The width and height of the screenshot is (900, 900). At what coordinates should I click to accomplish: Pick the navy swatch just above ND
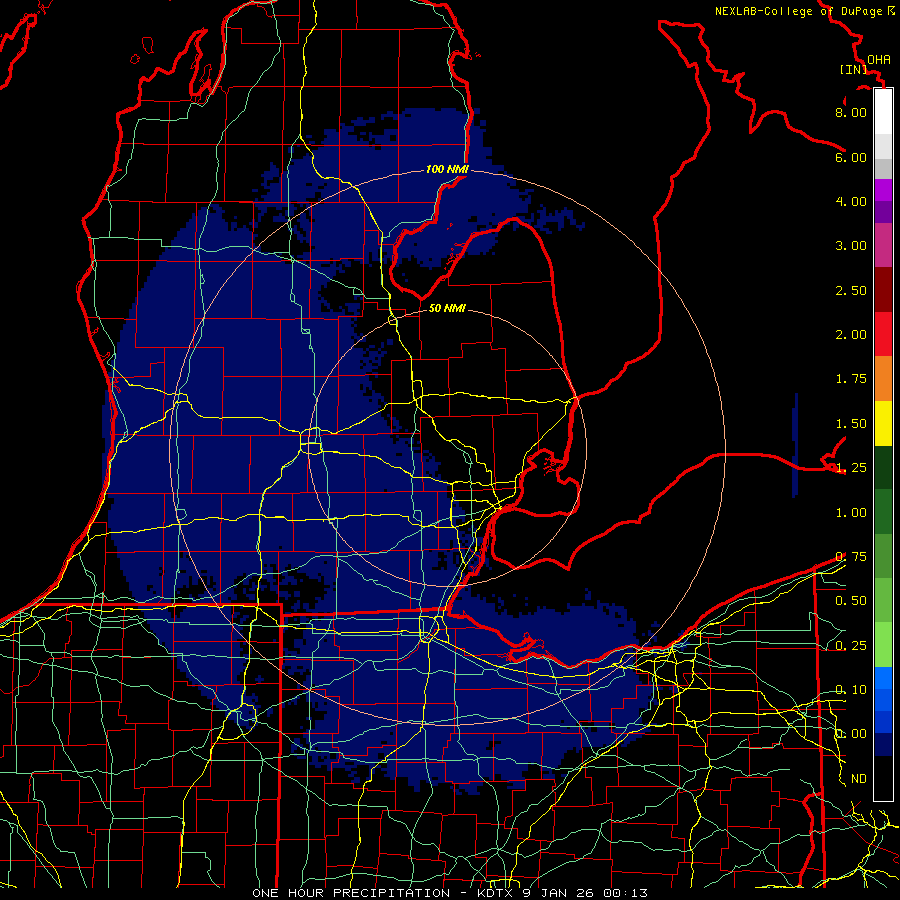883,745
